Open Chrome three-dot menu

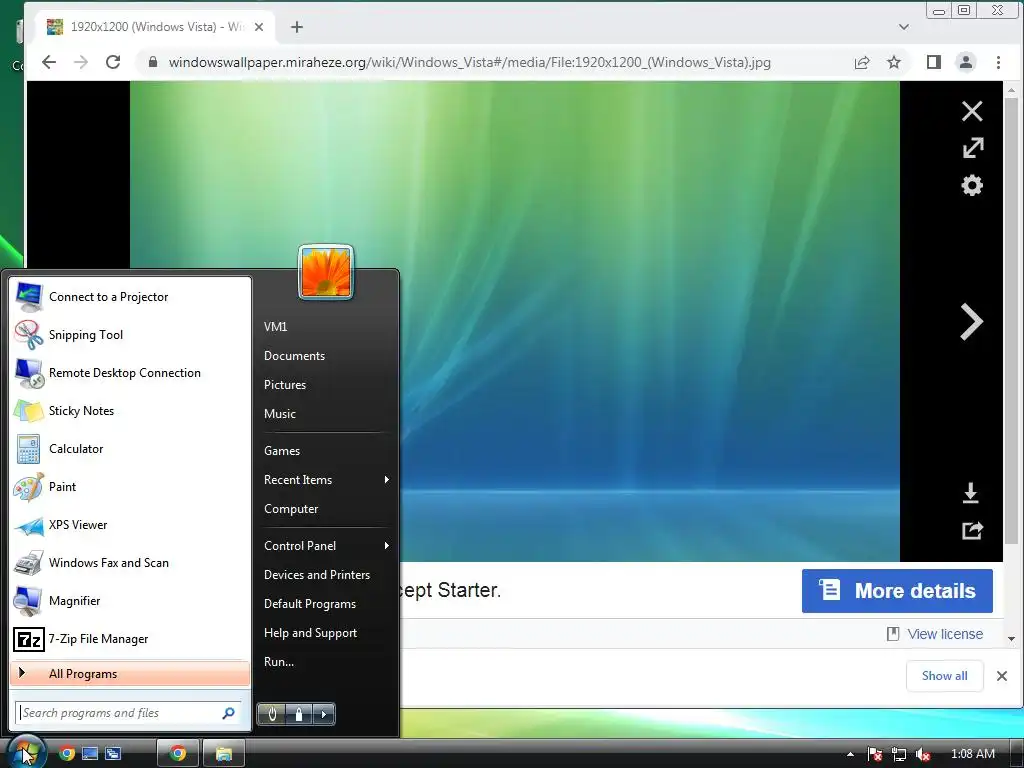click(998, 62)
